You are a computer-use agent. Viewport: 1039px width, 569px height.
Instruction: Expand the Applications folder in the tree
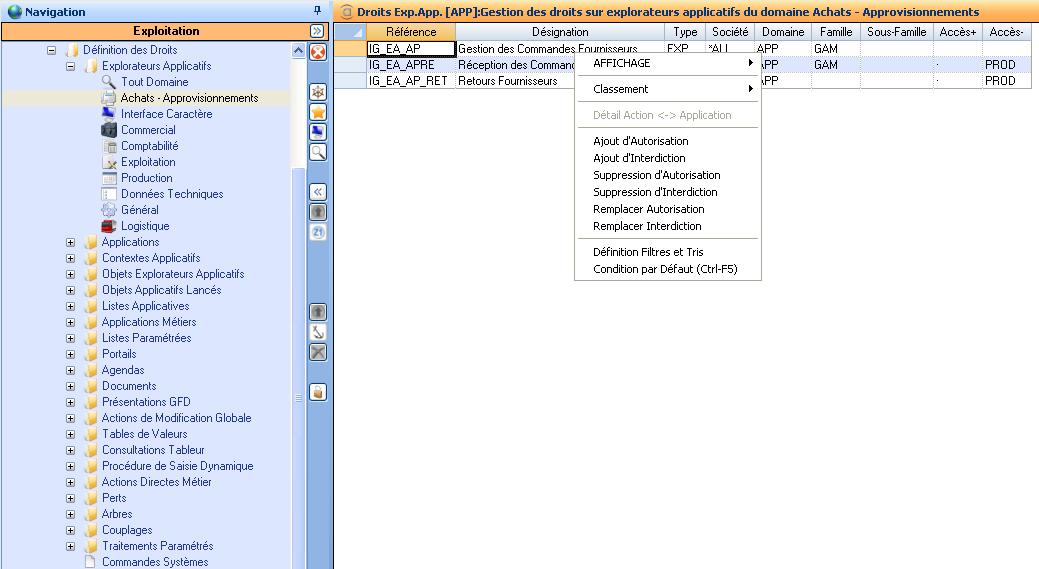[x=70, y=242]
